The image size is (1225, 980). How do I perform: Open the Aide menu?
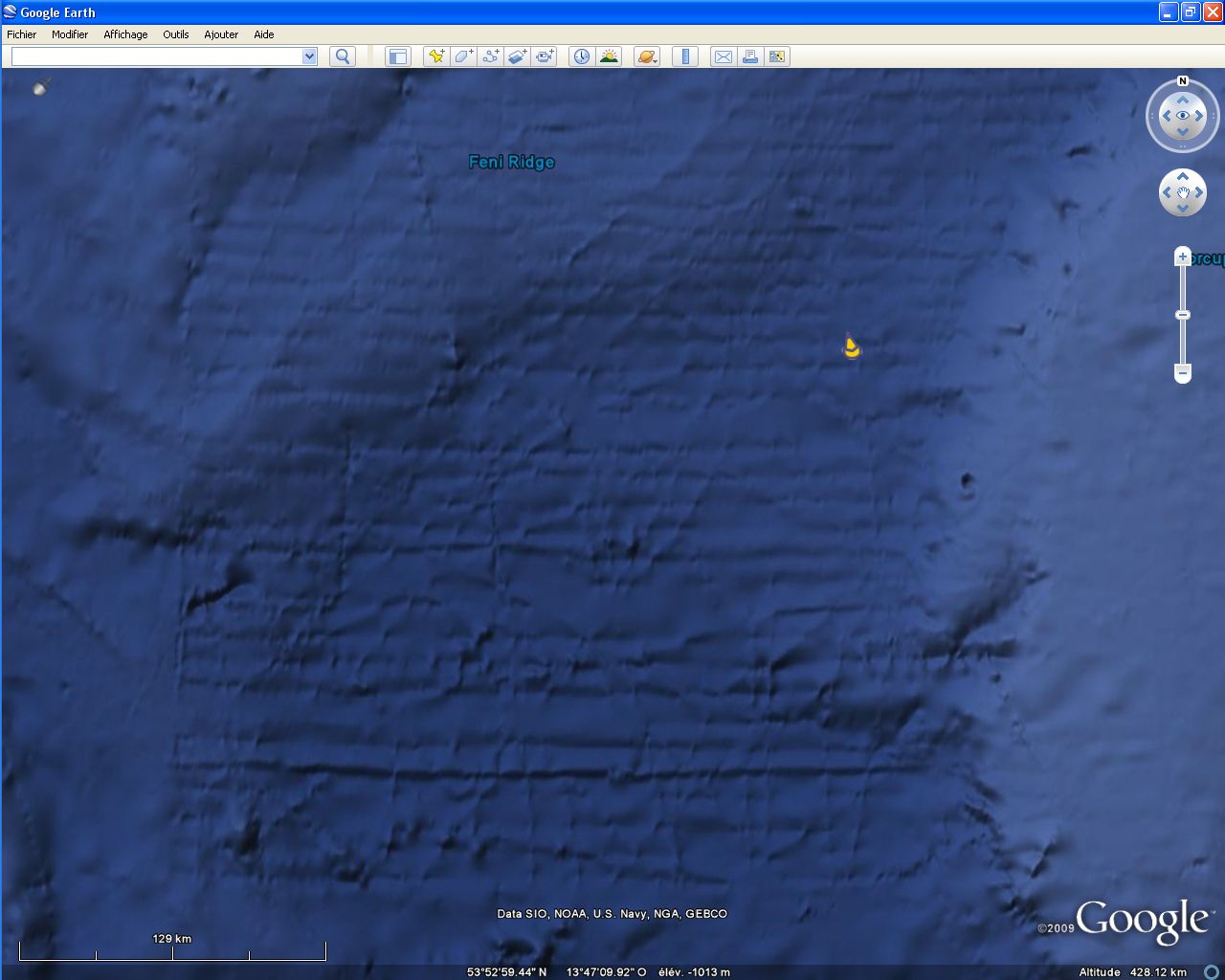(x=264, y=34)
